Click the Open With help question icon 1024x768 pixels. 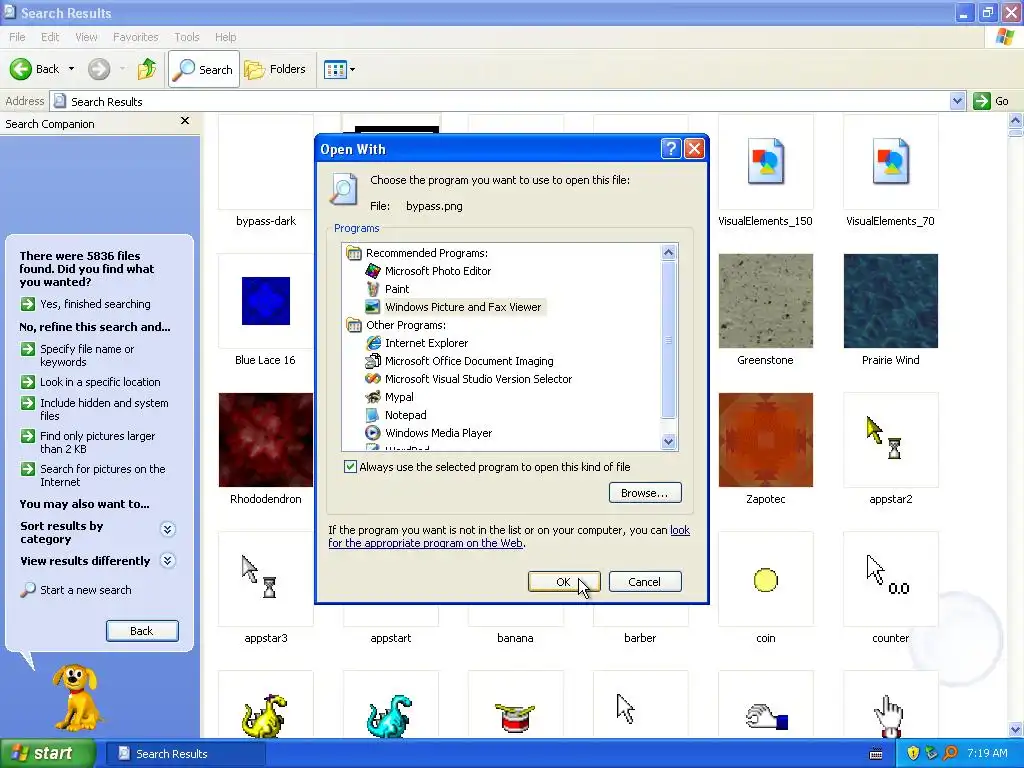click(x=671, y=149)
